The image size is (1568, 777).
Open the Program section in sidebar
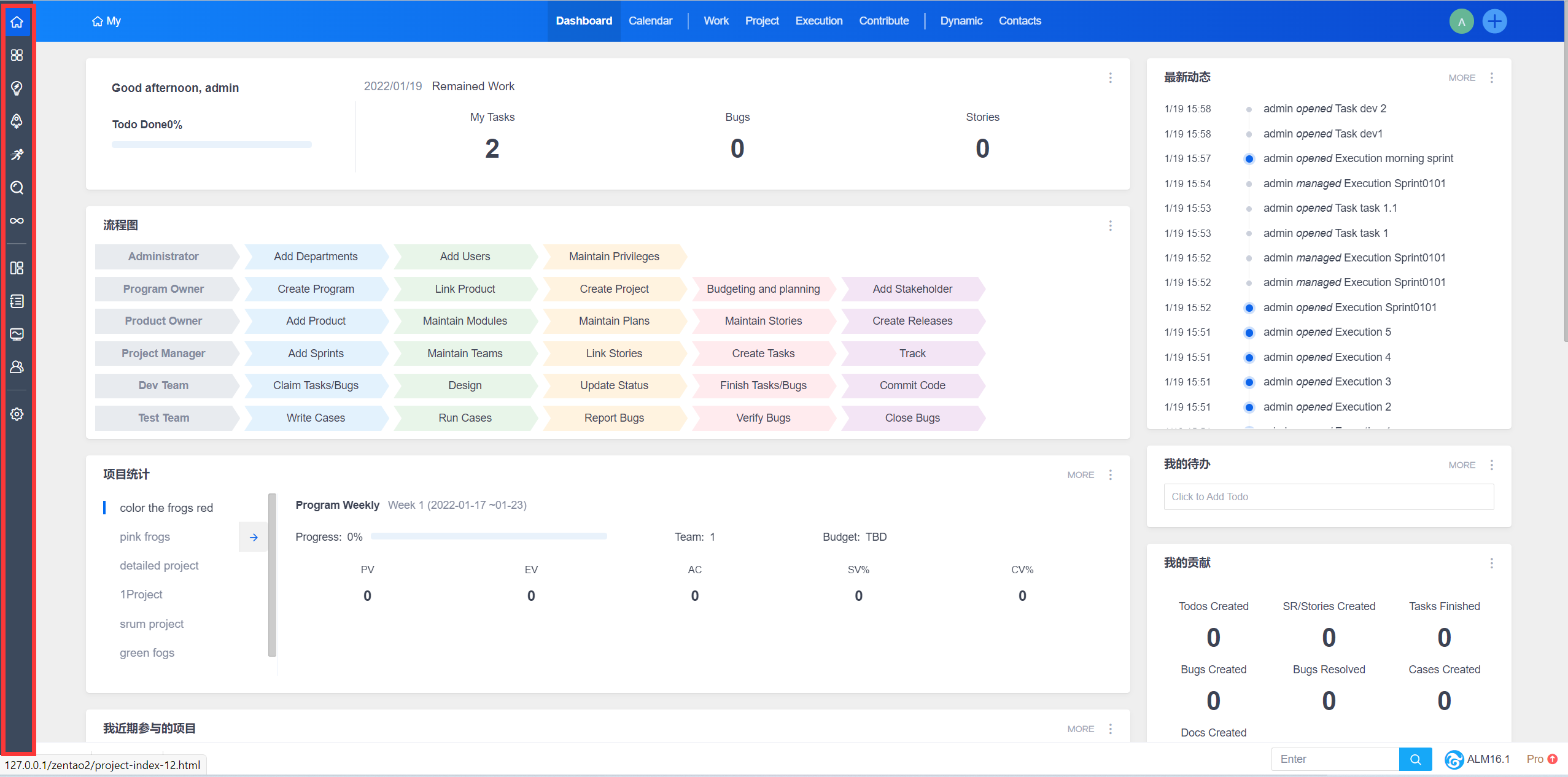pos(17,55)
